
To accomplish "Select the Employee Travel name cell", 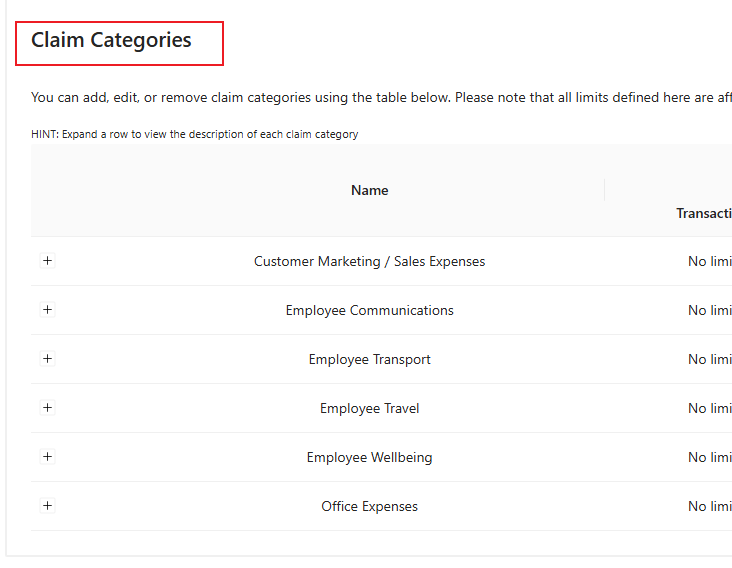I will click(369, 408).
